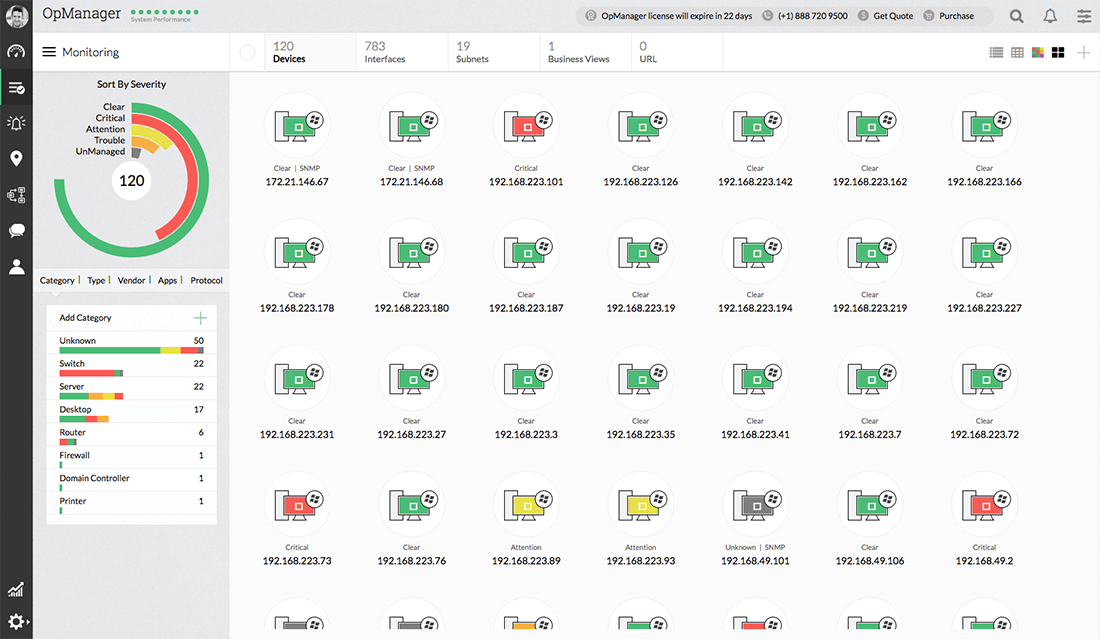Open the maps location pin icon
The height and width of the screenshot is (639, 1100).
(x=16, y=159)
